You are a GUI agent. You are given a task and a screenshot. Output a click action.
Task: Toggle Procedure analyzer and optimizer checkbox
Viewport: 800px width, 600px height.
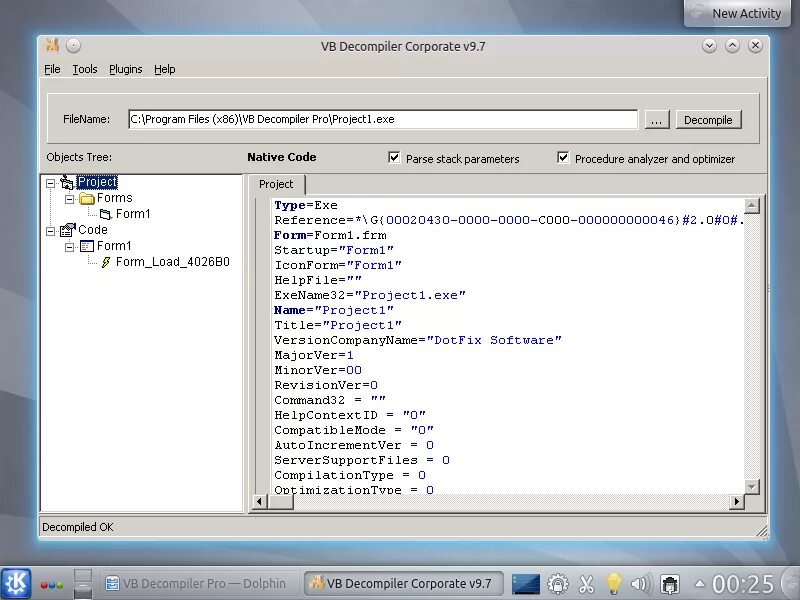click(563, 158)
